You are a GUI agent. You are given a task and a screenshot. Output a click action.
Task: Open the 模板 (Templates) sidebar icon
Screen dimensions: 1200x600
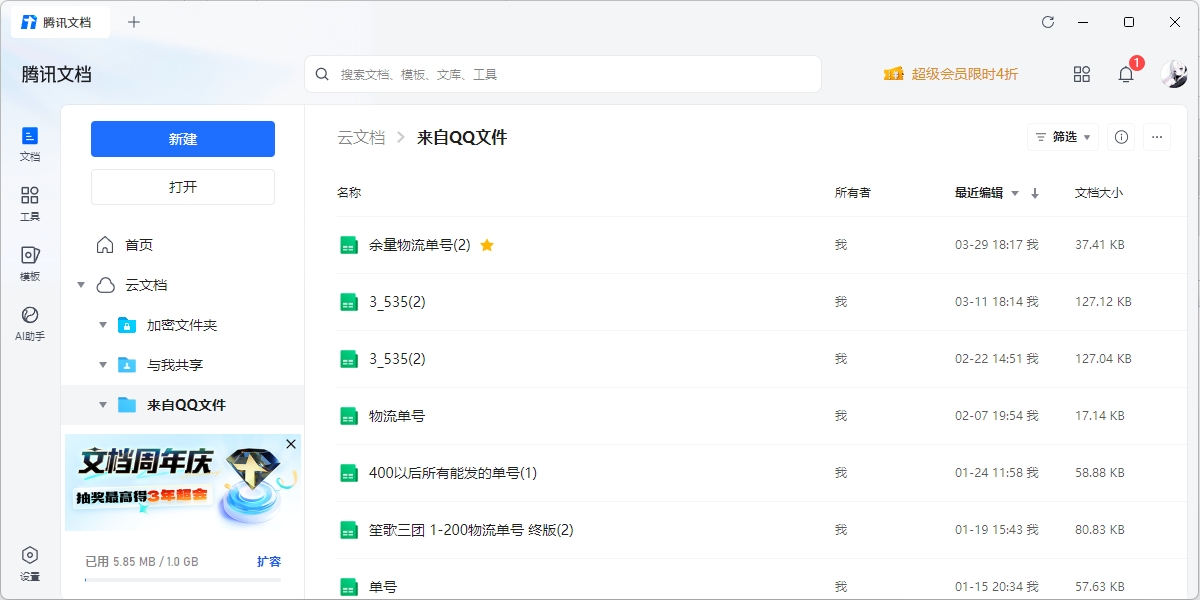[x=30, y=262]
